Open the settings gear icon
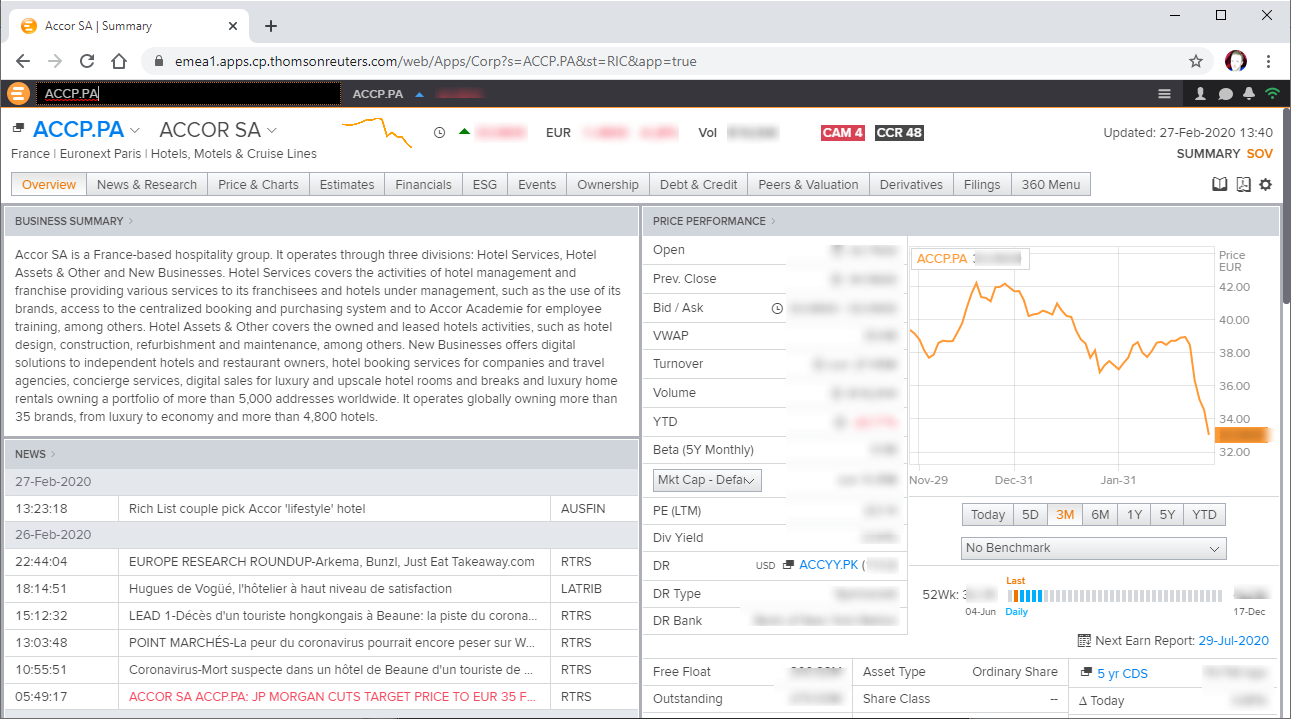1291x719 pixels. click(x=1265, y=184)
